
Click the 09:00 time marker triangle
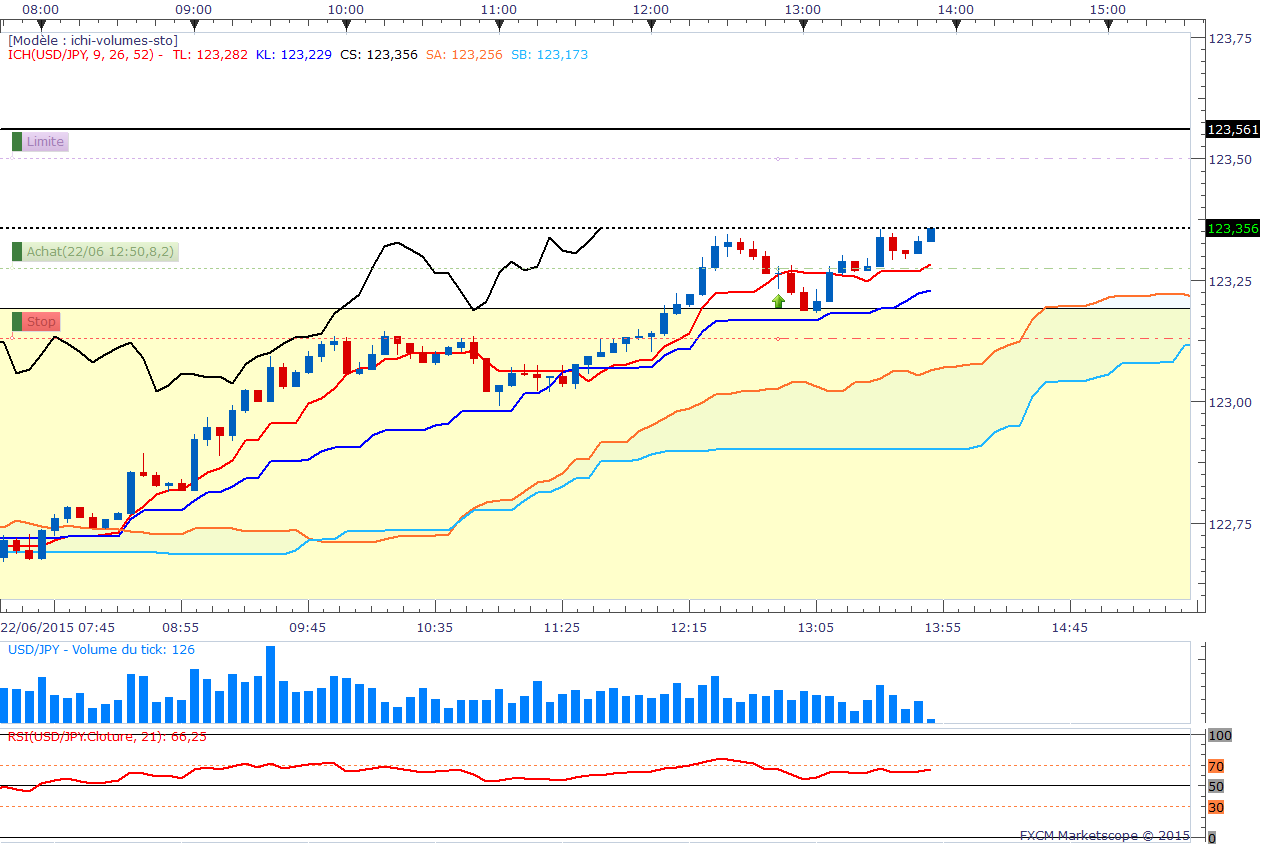pyautogui.click(x=193, y=25)
